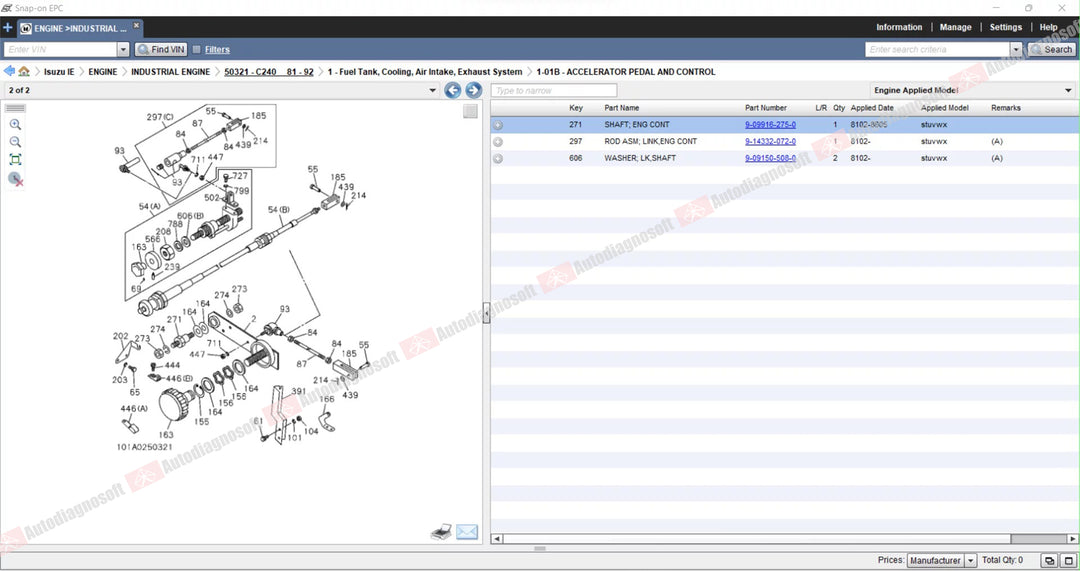Open the Settings menu
Viewport: 1080px width, 571px height.
coord(1006,28)
